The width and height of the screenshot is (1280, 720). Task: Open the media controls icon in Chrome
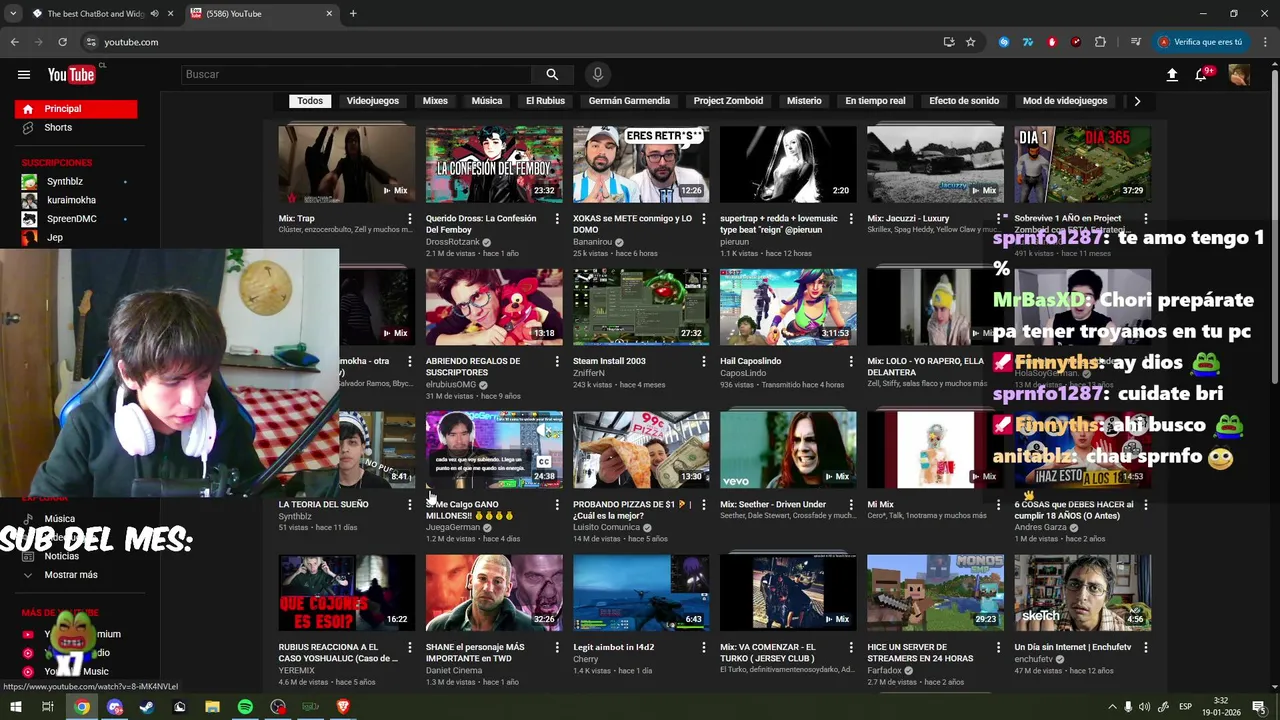pyautogui.click(x=1135, y=42)
